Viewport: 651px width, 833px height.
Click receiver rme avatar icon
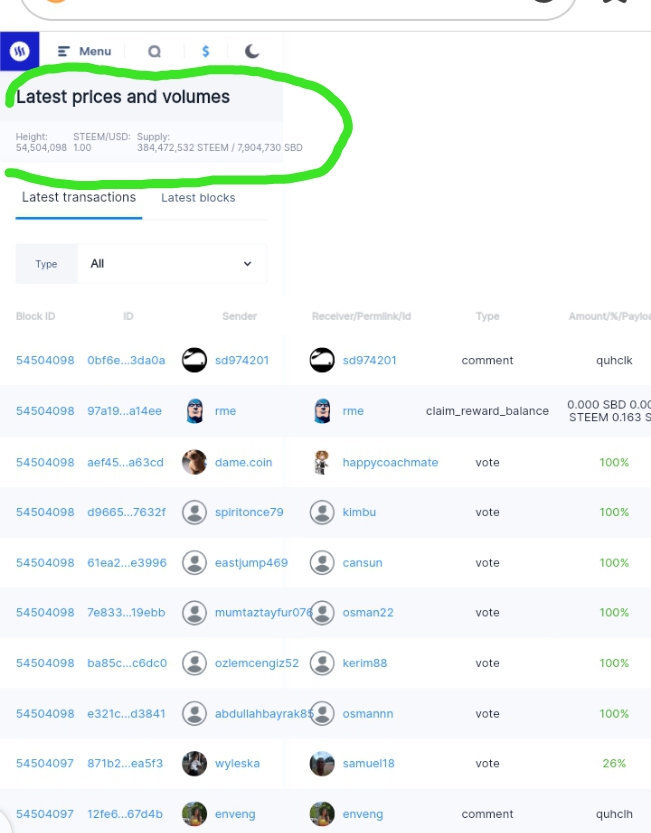(x=322, y=411)
